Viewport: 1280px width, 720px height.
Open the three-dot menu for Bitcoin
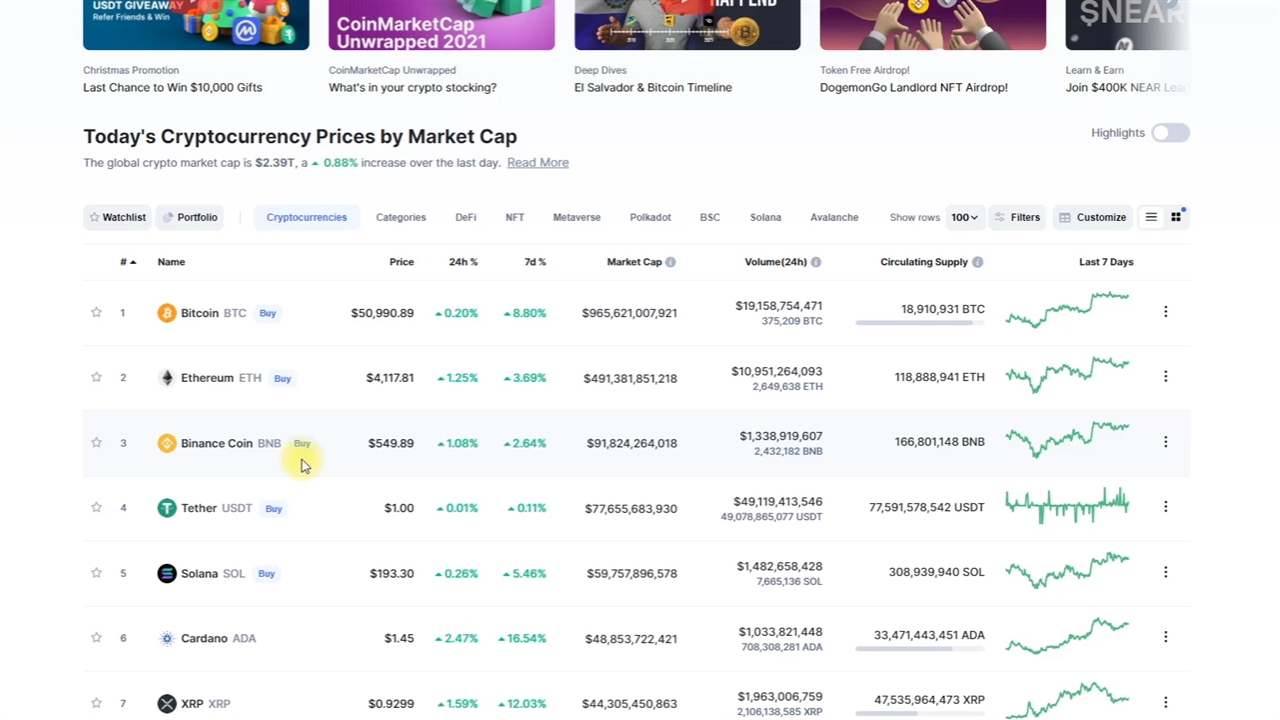(x=1165, y=312)
